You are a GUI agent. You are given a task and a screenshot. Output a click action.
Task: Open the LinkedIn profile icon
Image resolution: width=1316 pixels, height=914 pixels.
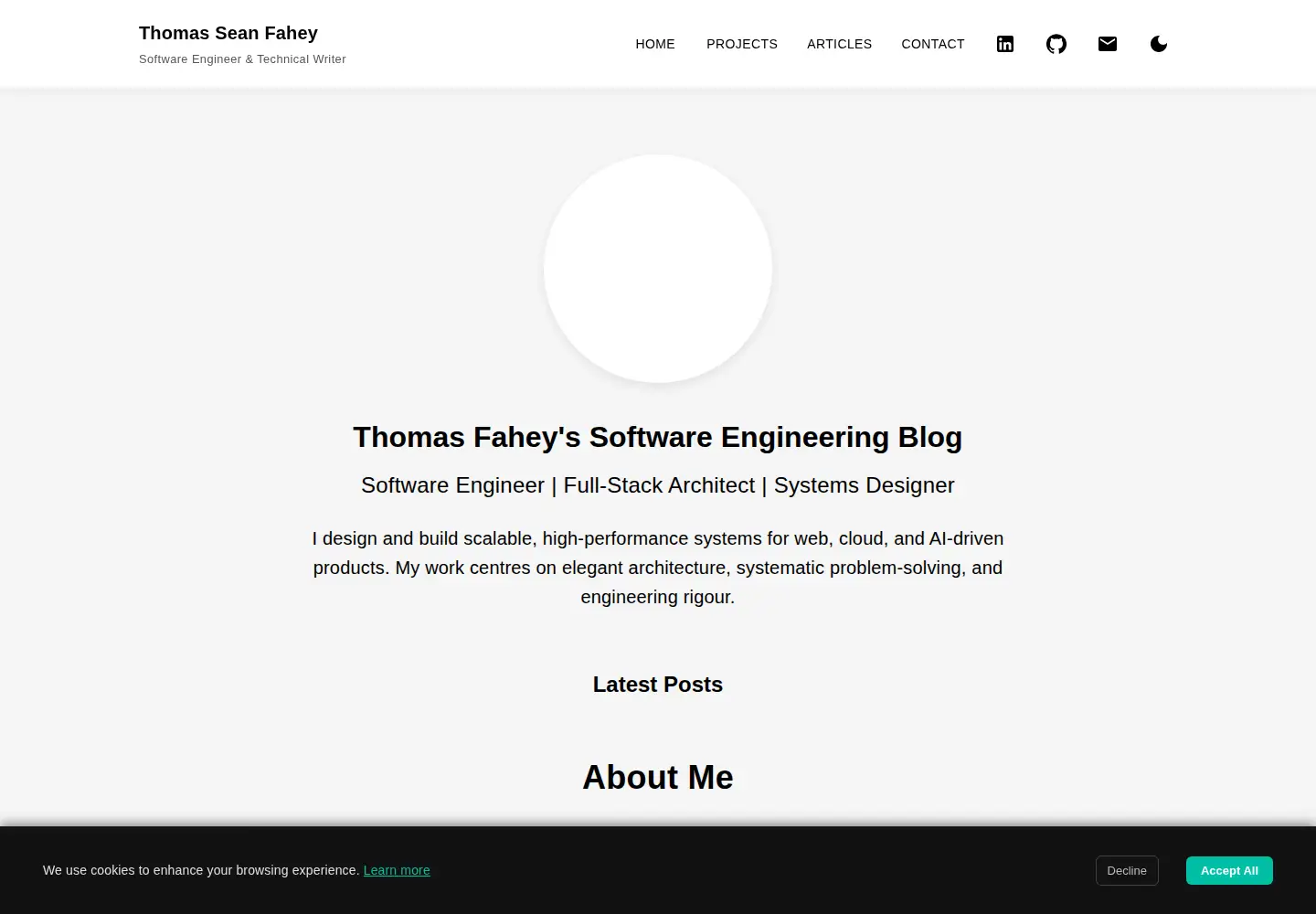tap(1005, 44)
